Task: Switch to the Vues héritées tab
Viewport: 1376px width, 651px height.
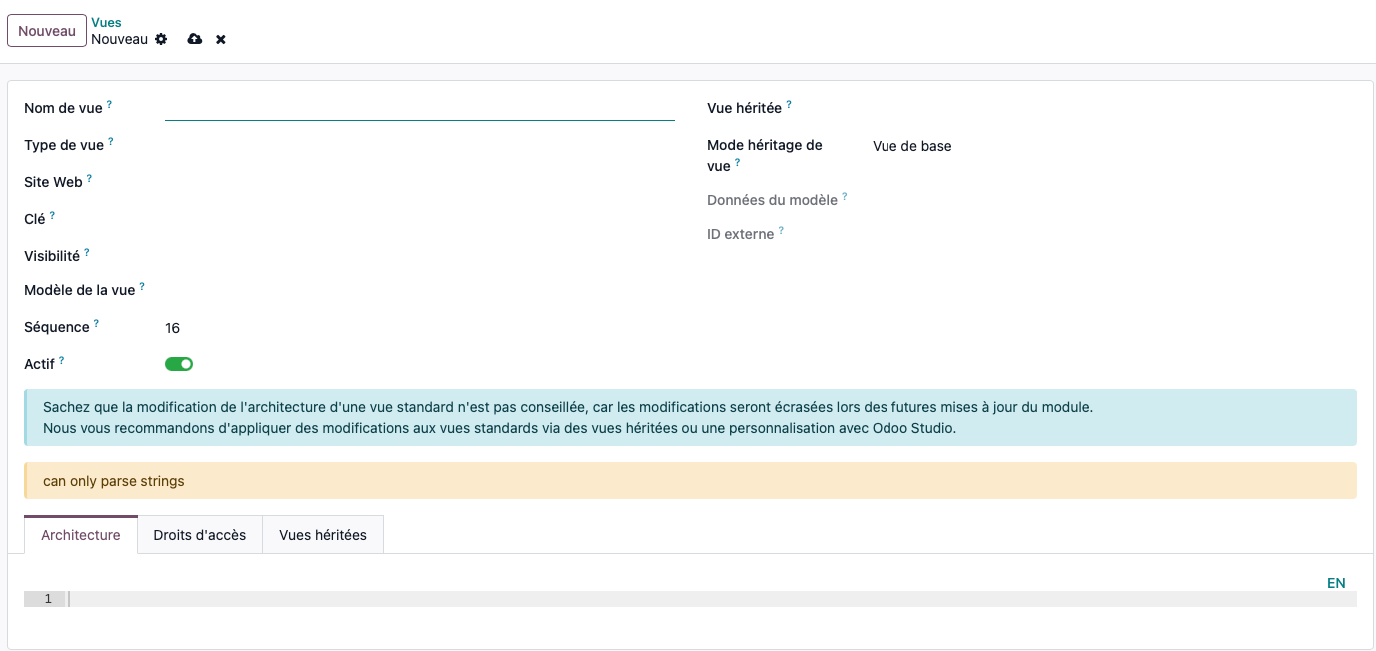Action: pos(323,535)
